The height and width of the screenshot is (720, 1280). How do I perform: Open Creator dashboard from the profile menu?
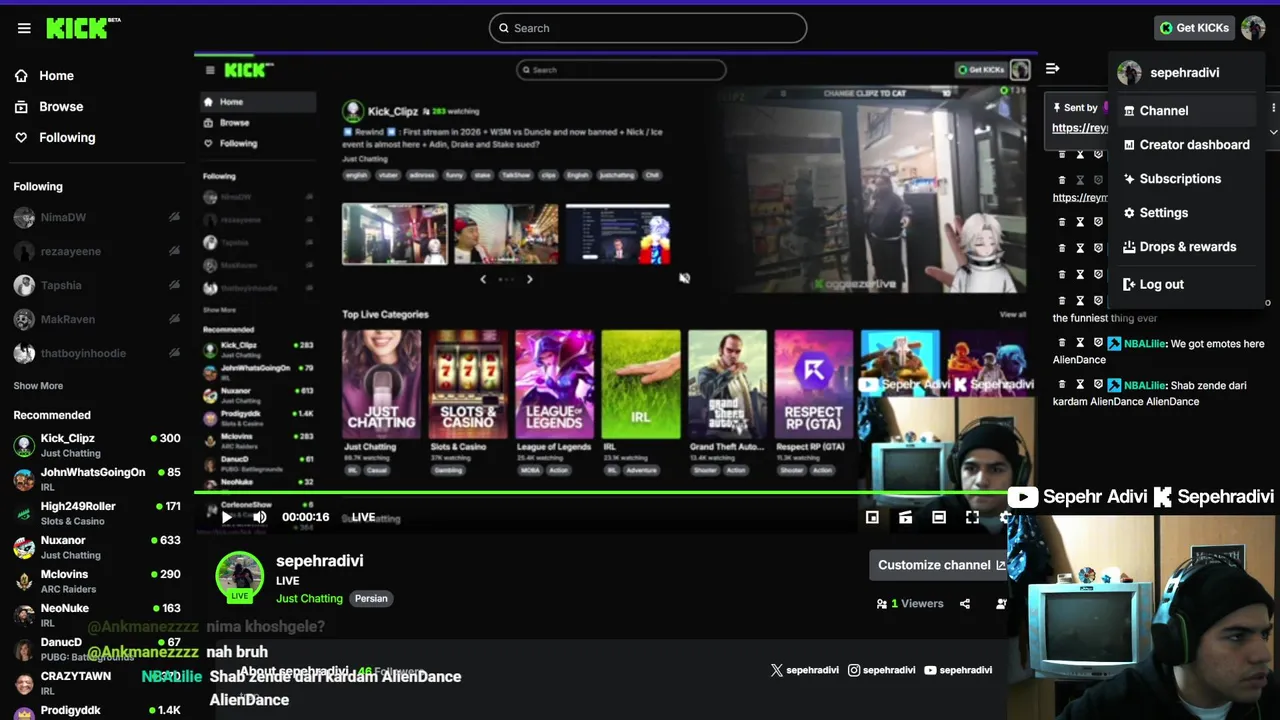pyautogui.click(x=1185, y=145)
